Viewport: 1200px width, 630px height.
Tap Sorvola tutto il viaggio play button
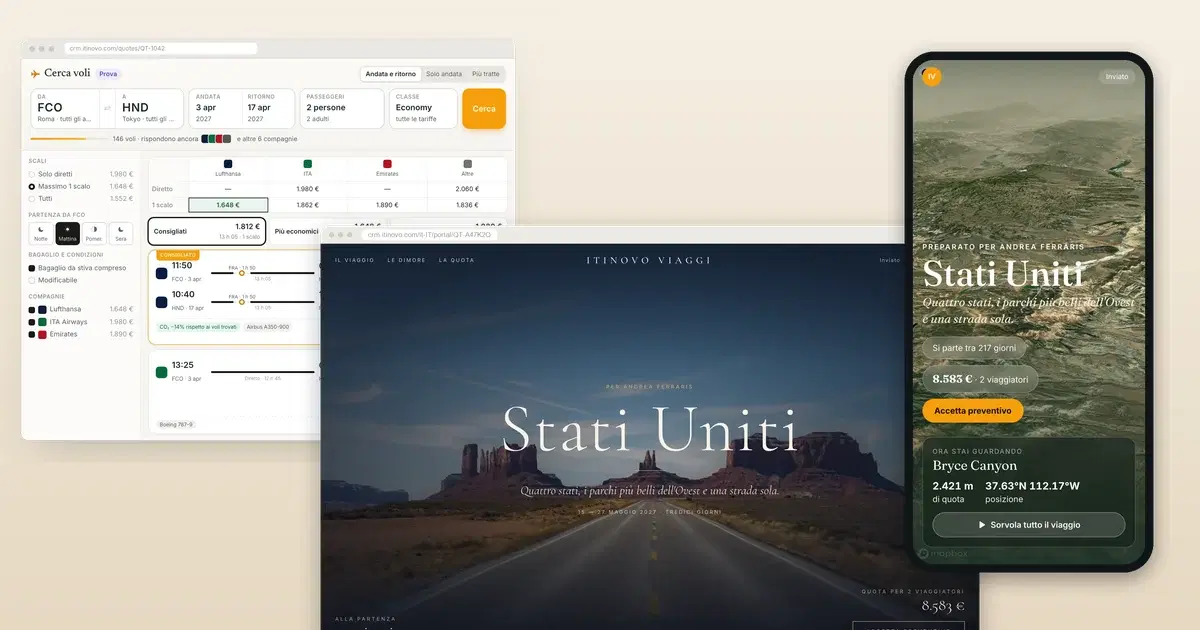pyautogui.click(x=1028, y=524)
